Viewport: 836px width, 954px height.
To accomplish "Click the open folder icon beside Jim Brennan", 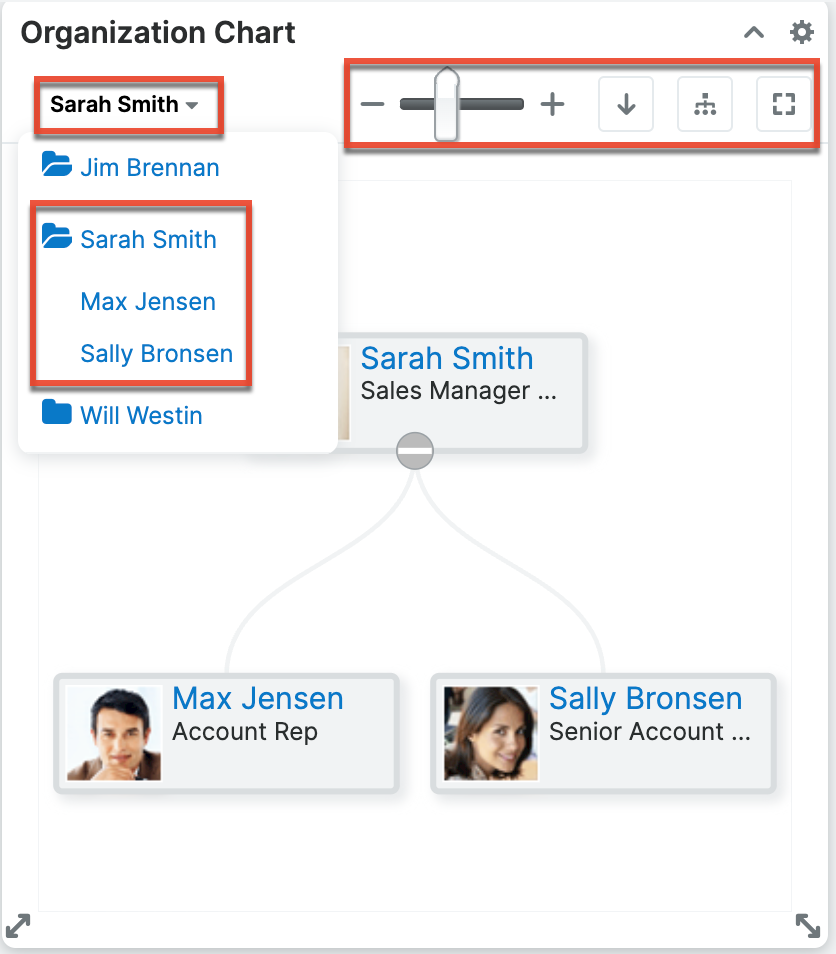I will (x=59, y=166).
